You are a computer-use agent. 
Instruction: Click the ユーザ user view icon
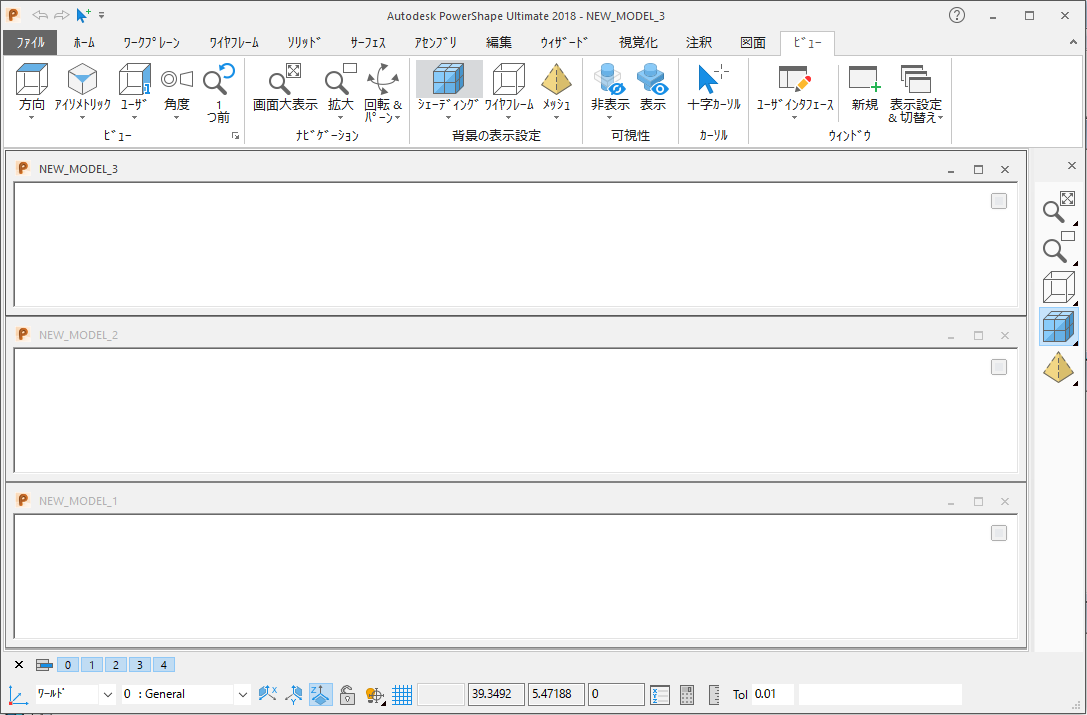(x=134, y=79)
